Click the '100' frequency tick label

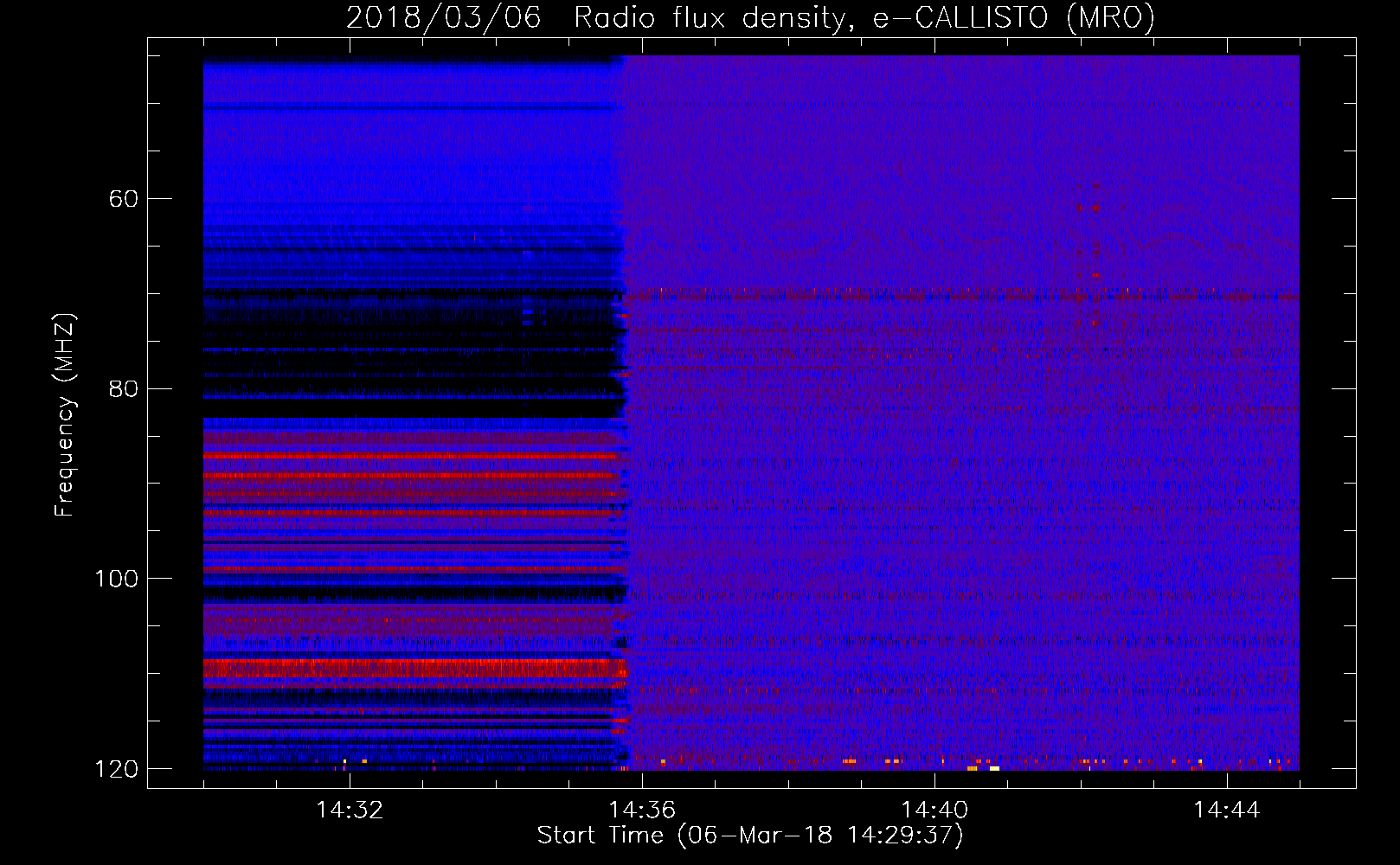point(116,579)
